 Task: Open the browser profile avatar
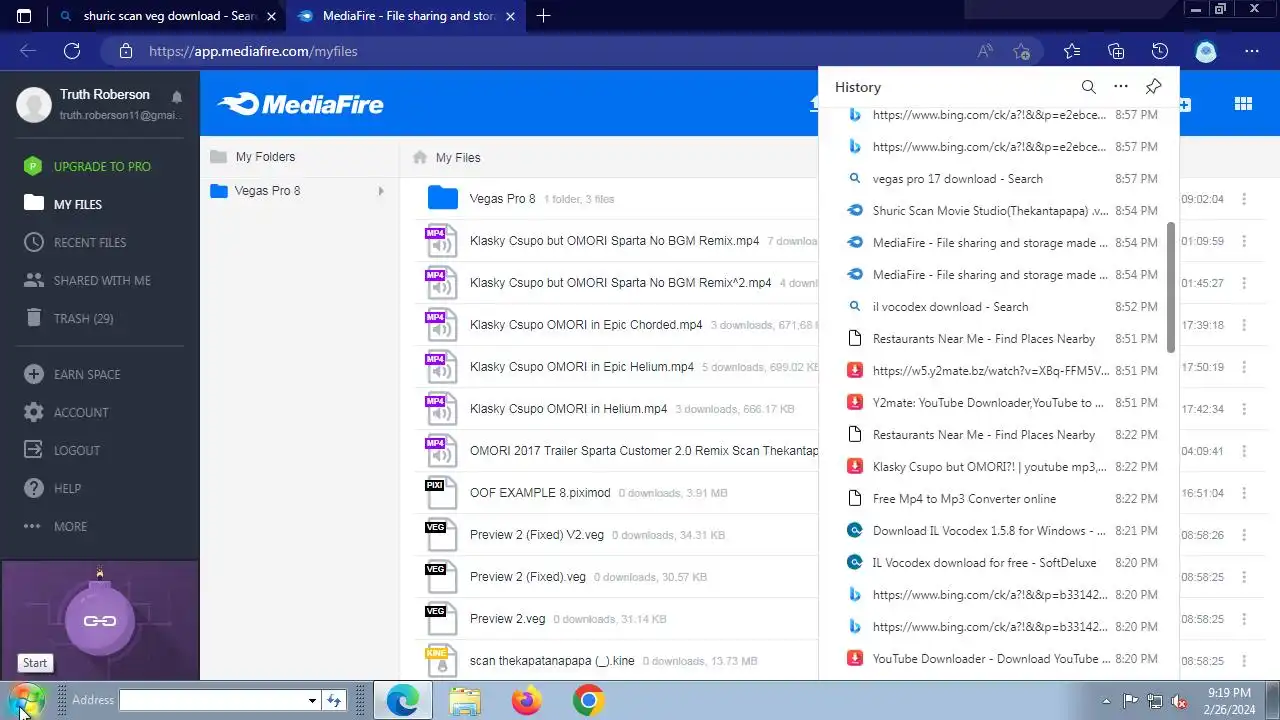(x=1206, y=51)
